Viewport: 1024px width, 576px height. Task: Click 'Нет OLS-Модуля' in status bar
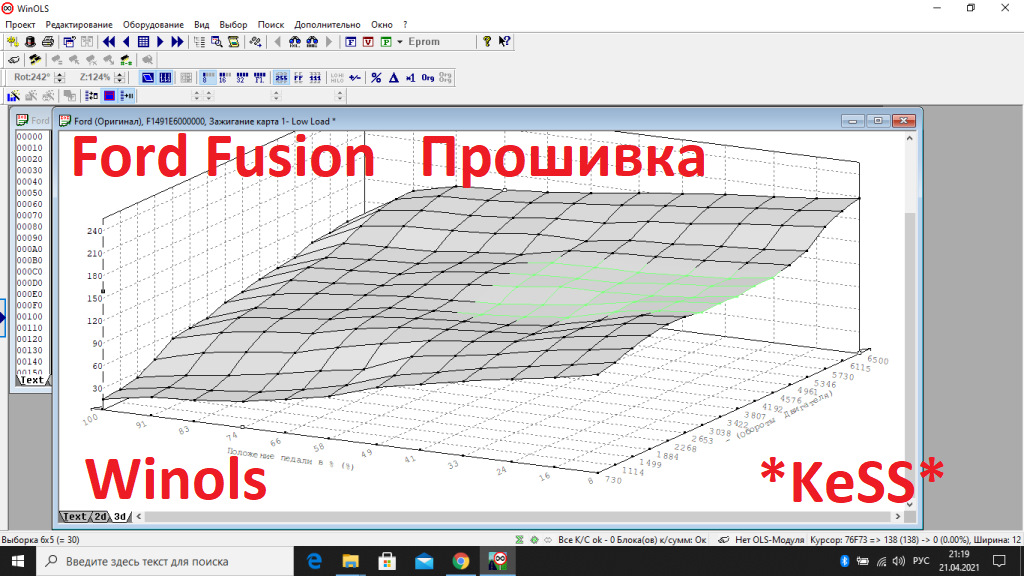tap(769, 539)
